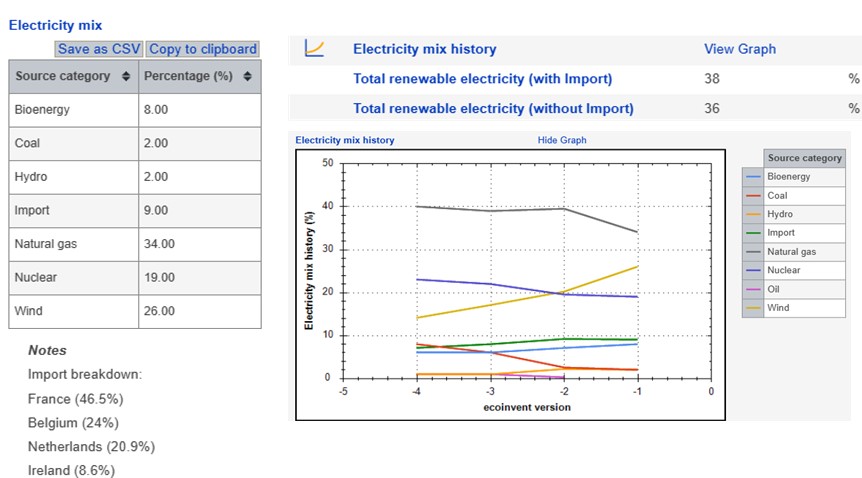This screenshot has width=862, height=478.
Task: Click the Electricity mix section title
Action: tap(55, 25)
